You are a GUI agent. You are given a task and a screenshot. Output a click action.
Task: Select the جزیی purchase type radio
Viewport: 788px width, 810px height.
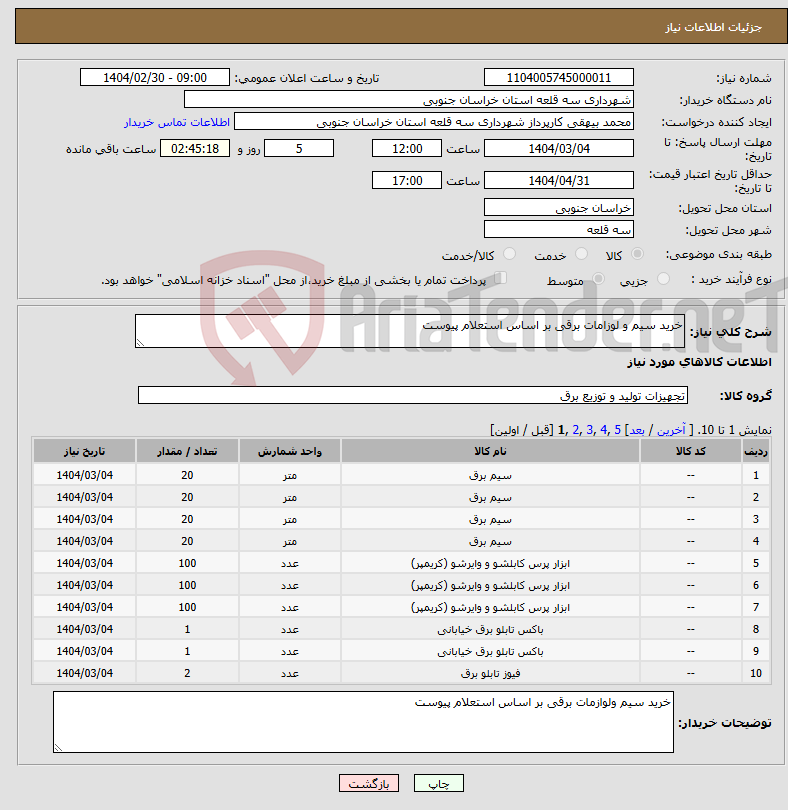[663, 279]
